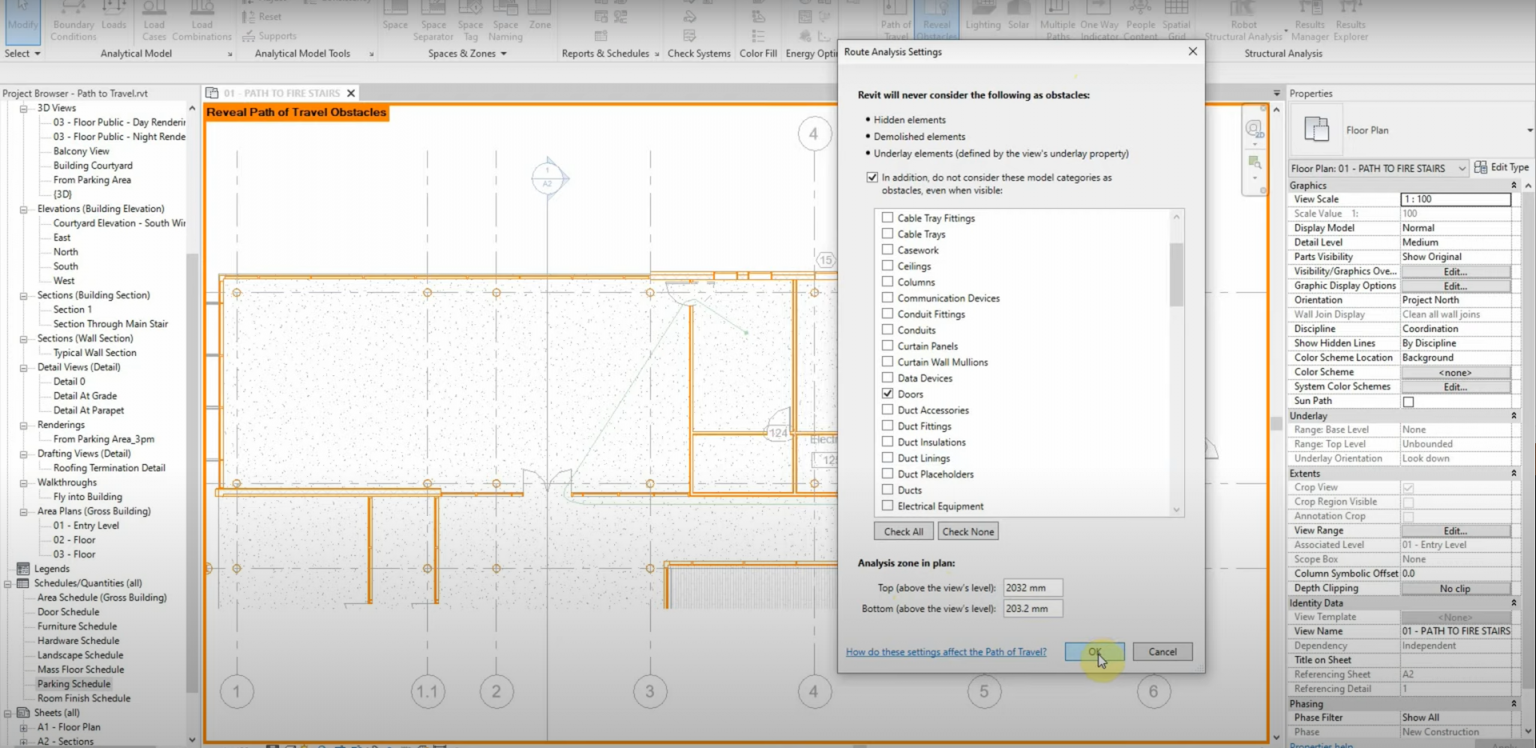Image resolution: width=1536 pixels, height=748 pixels.
Task: Switch to the 01 - PATH TO FIRE STAIRS tab
Action: coord(280,92)
